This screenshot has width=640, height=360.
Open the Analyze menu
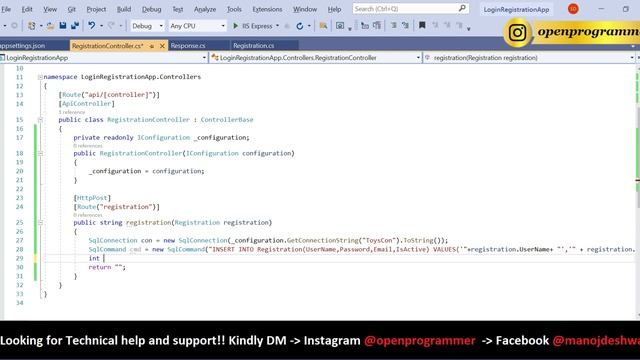(x=205, y=9)
